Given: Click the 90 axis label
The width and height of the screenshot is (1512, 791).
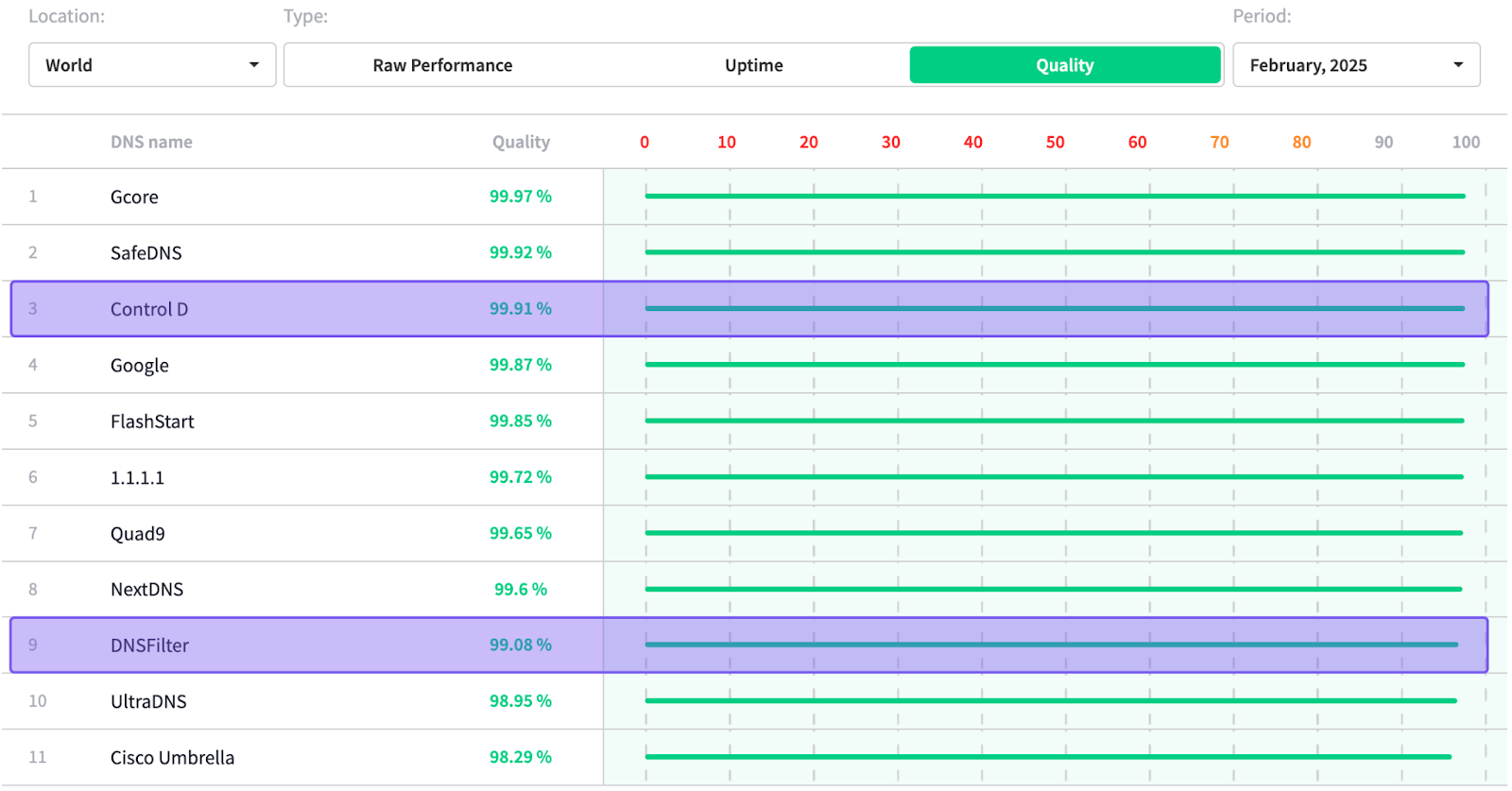Looking at the screenshot, I should tap(1383, 142).
